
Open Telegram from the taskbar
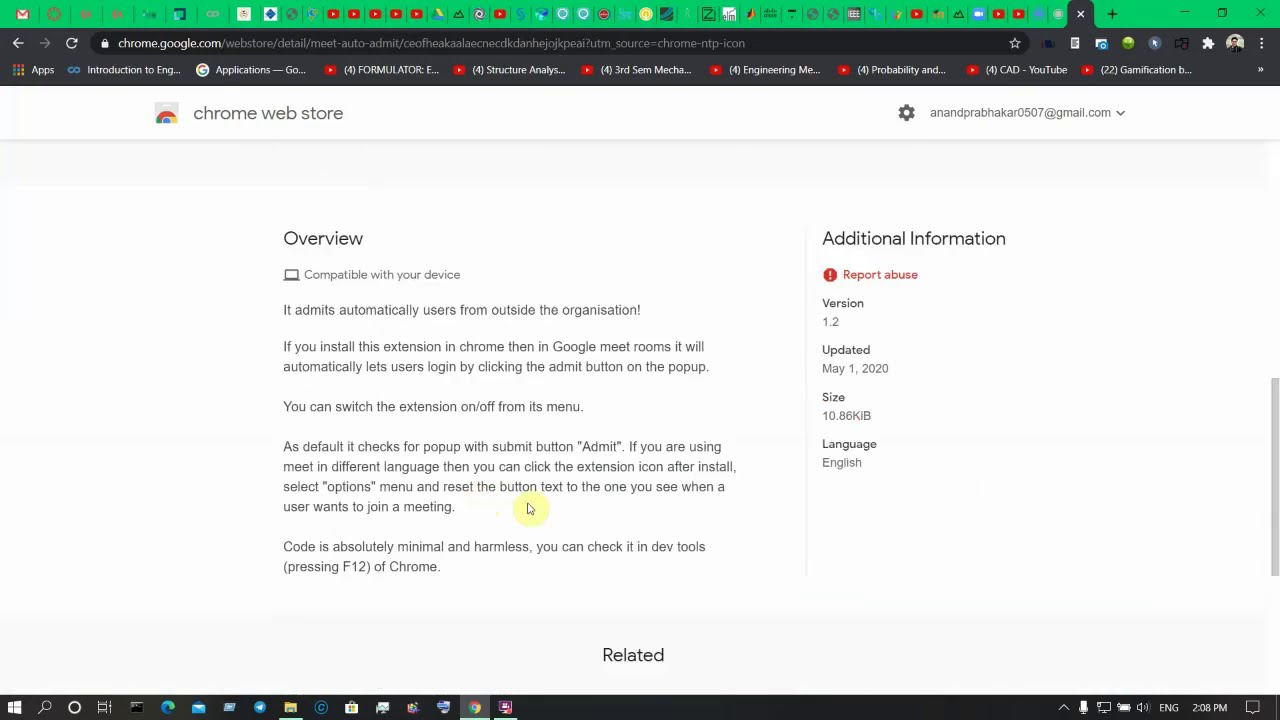tap(260, 707)
